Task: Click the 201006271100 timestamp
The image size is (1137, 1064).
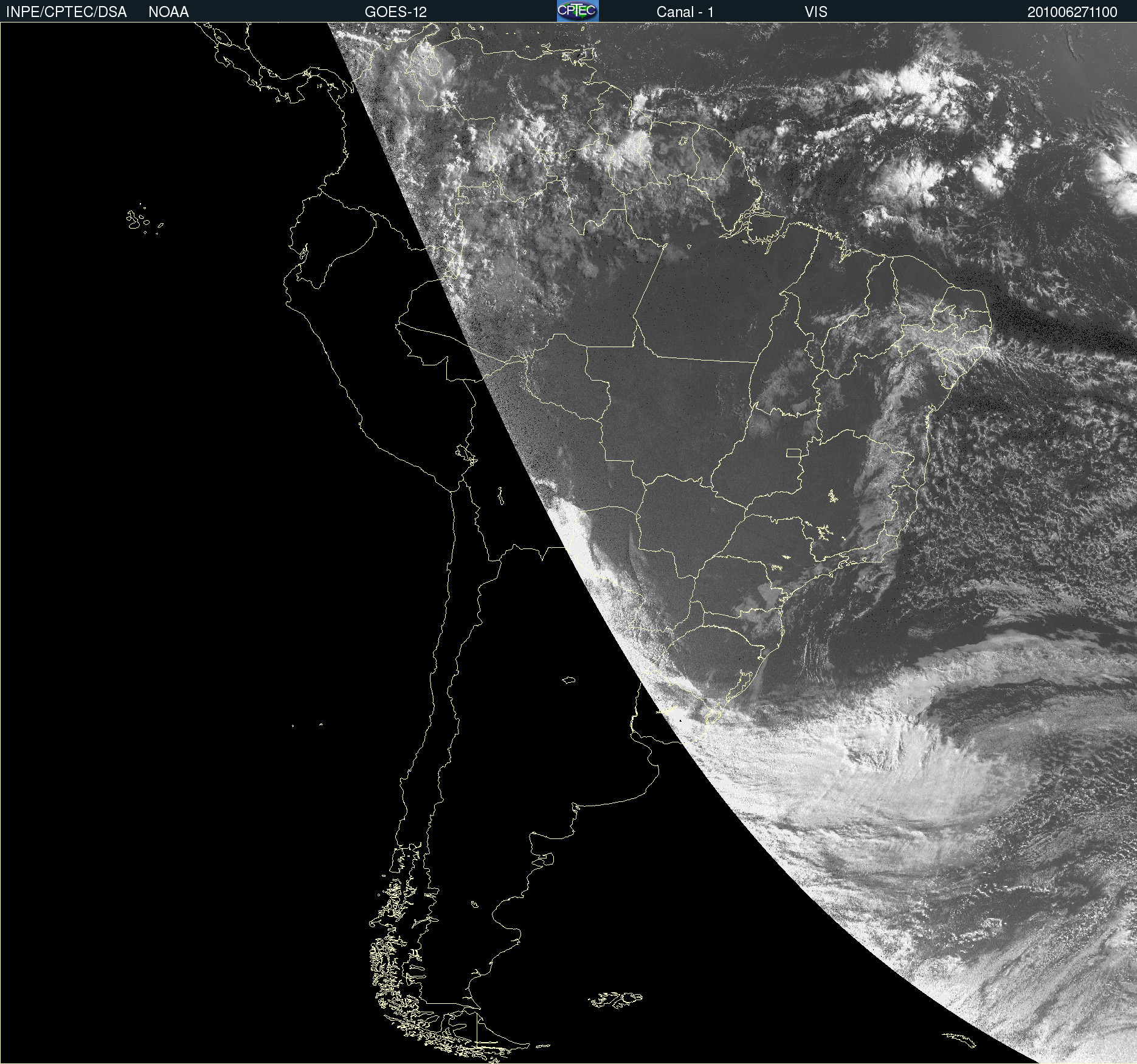Action: click(x=1073, y=12)
